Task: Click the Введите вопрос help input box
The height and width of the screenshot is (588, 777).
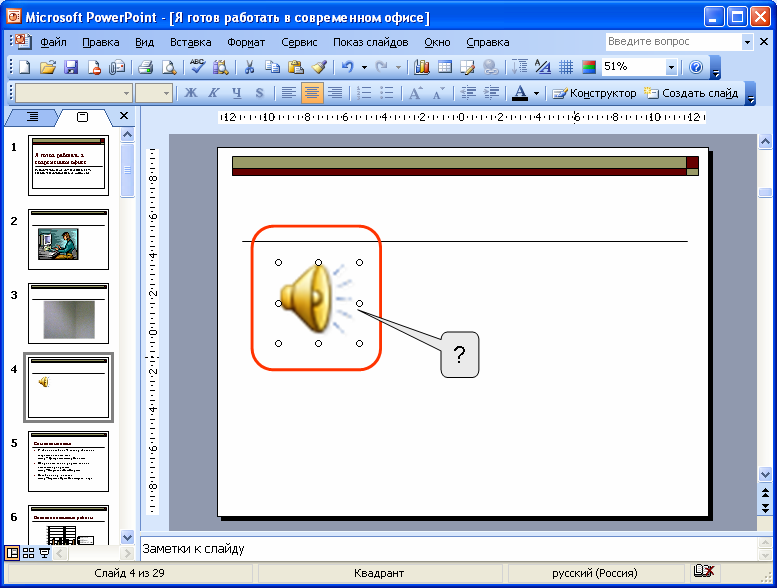Action: [673, 42]
